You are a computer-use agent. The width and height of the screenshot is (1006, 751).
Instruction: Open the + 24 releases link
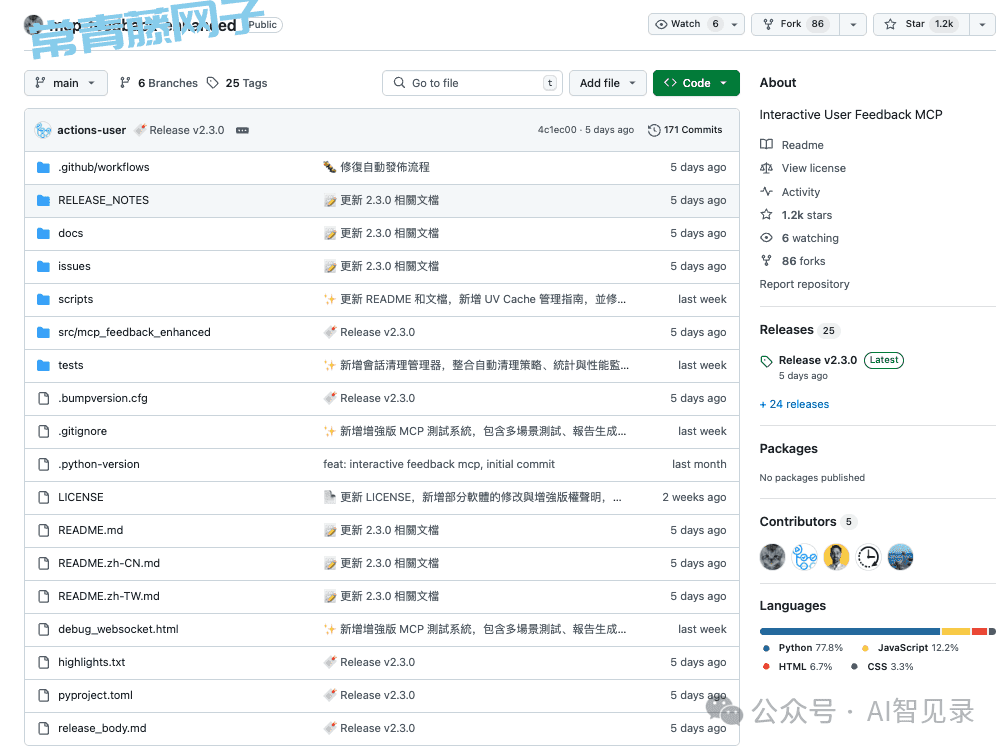(x=794, y=404)
